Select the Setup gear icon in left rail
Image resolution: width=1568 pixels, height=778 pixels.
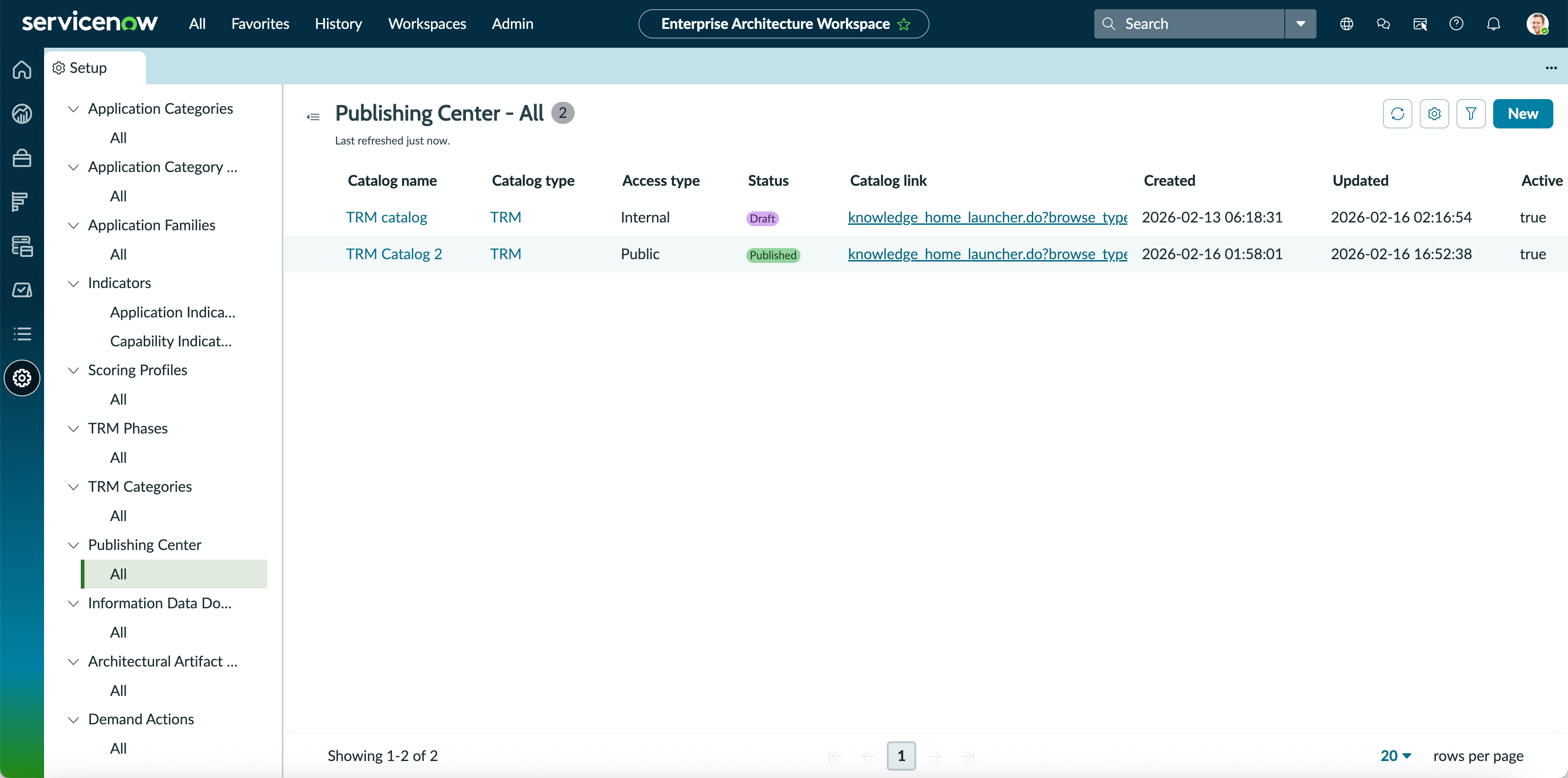pyautogui.click(x=22, y=378)
